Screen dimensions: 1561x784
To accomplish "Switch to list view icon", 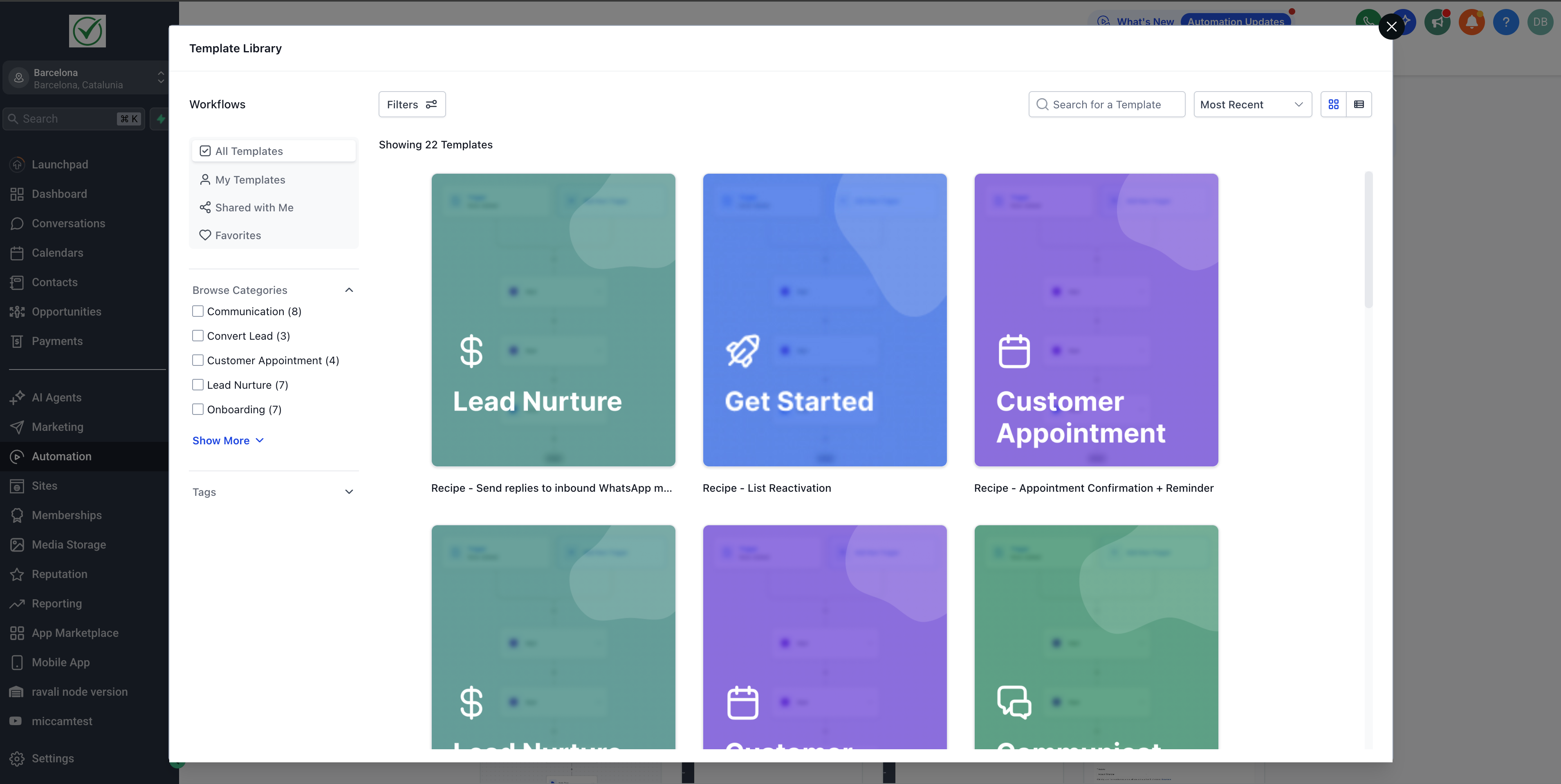I will 1359,104.
